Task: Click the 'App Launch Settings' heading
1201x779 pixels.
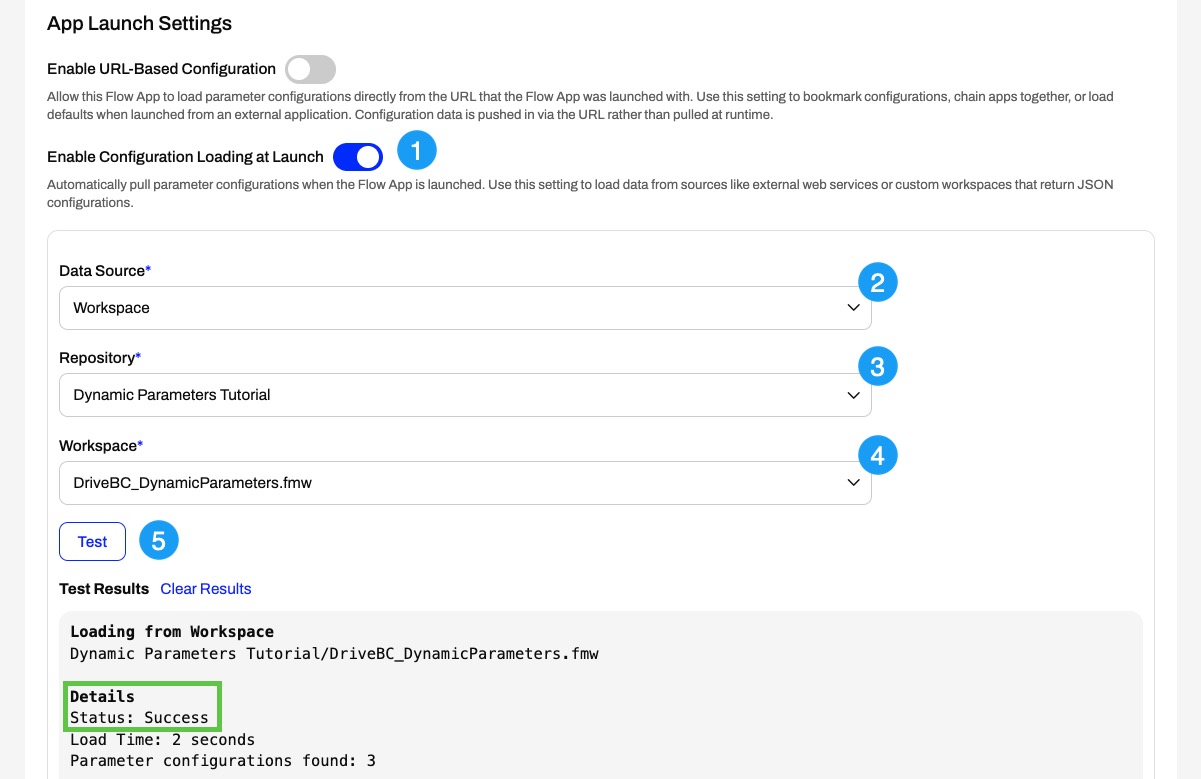Action: 139,23
